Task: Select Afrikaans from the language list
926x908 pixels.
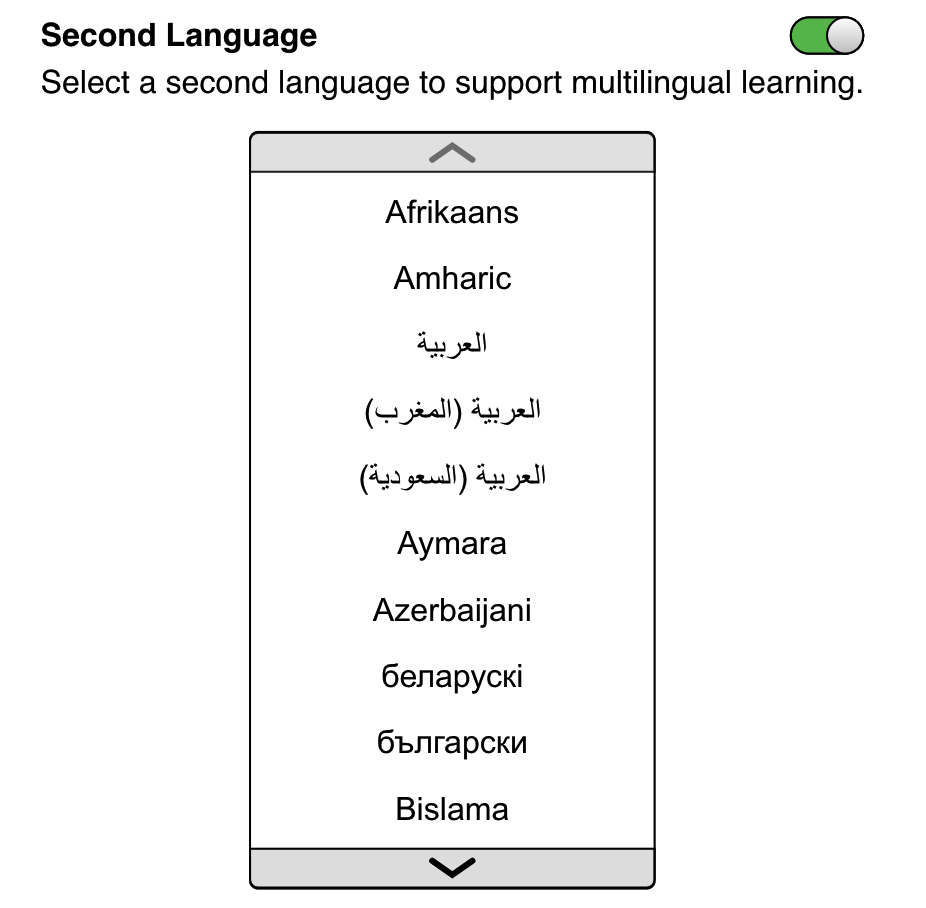Action: [x=452, y=211]
